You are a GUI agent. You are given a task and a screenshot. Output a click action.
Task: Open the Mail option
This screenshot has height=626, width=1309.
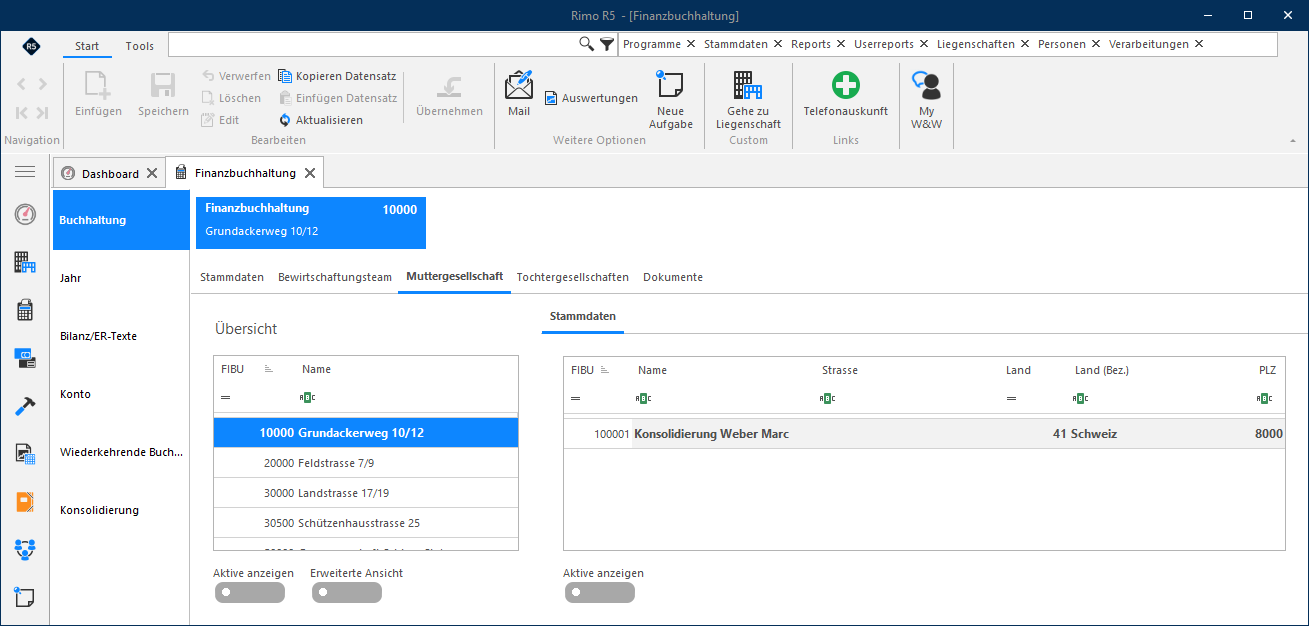point(519,94)
